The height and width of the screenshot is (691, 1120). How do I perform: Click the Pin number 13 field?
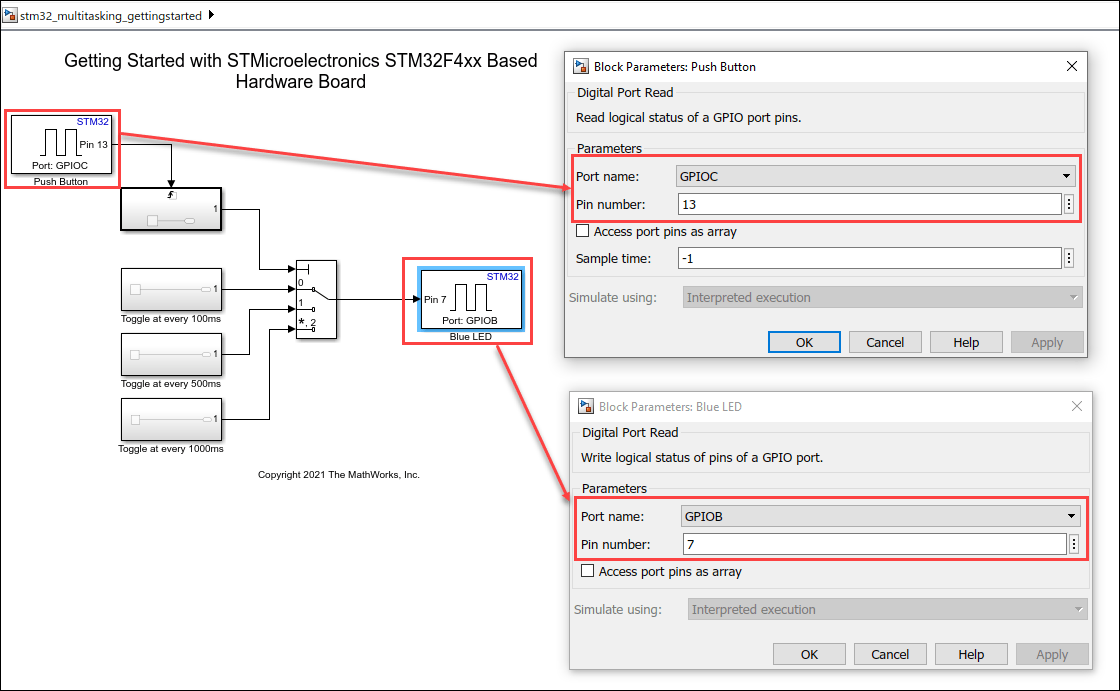(868, 205)
